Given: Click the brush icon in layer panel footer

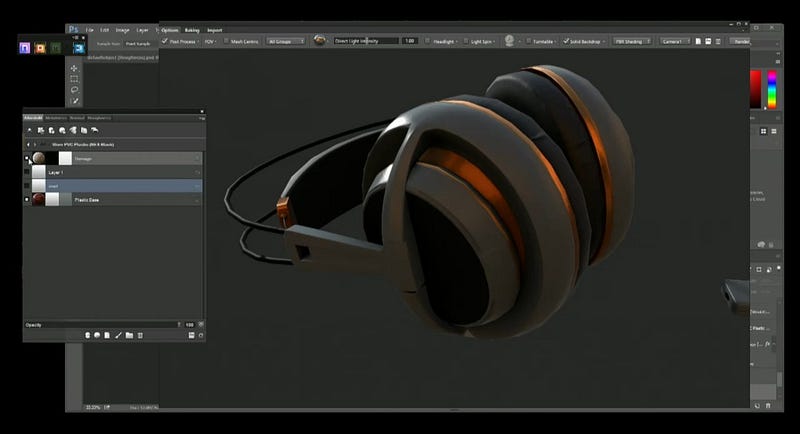Looking at the screenshot, I should pos(118,335).
